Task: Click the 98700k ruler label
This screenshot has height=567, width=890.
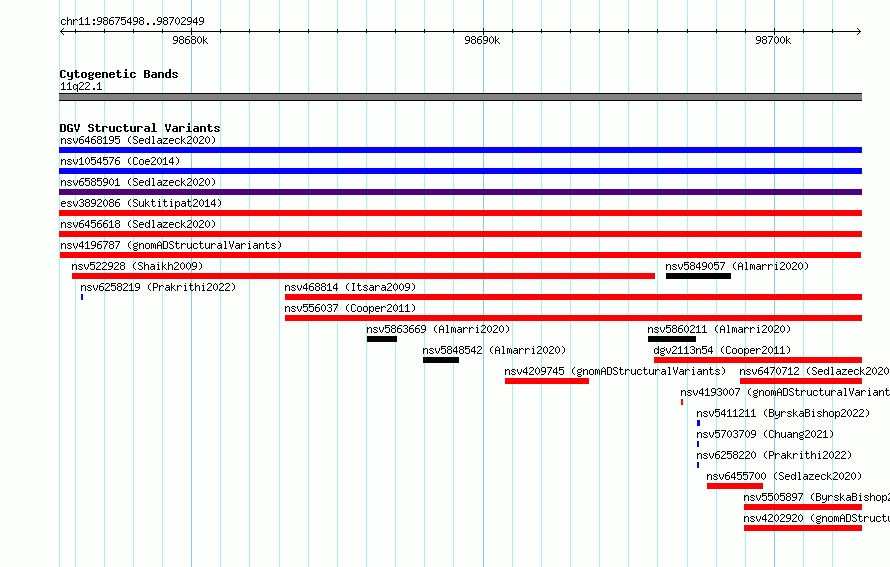Action: 773,40
